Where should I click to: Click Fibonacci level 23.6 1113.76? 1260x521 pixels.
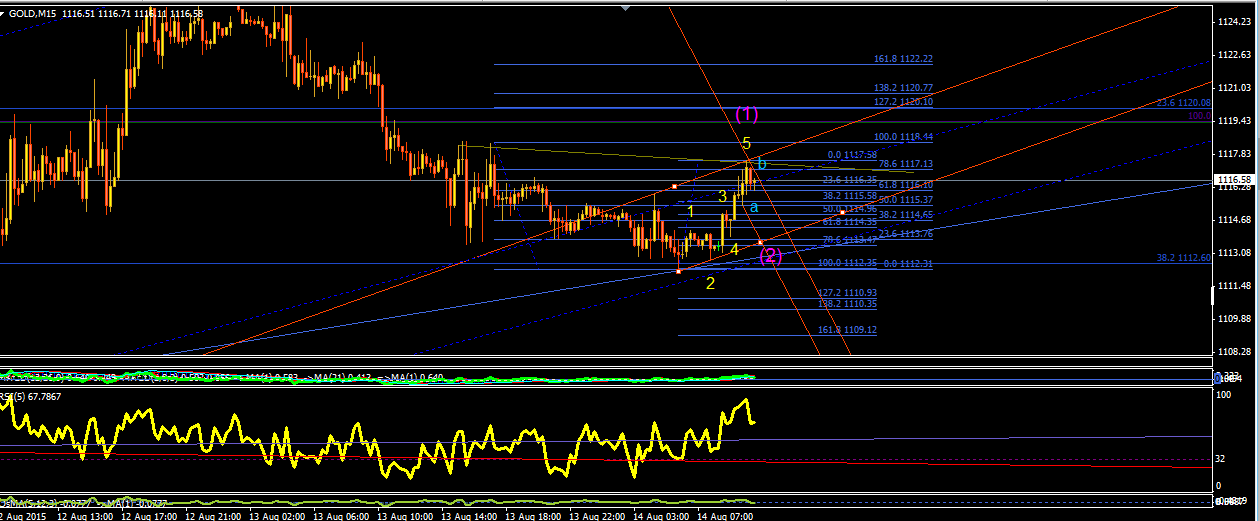905,233
